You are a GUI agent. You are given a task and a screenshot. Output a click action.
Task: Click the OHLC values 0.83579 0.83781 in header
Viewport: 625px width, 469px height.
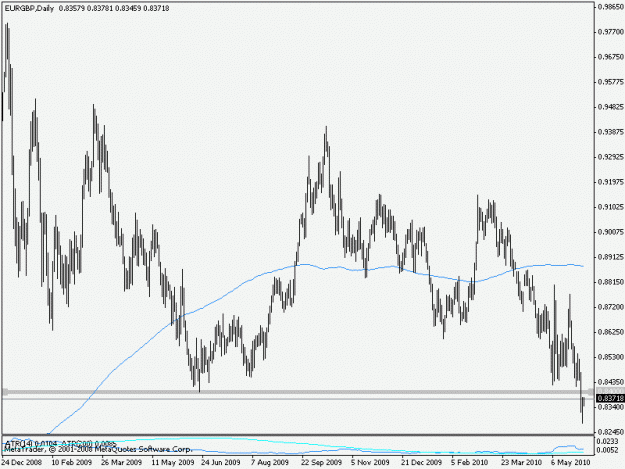coord(85,8)
